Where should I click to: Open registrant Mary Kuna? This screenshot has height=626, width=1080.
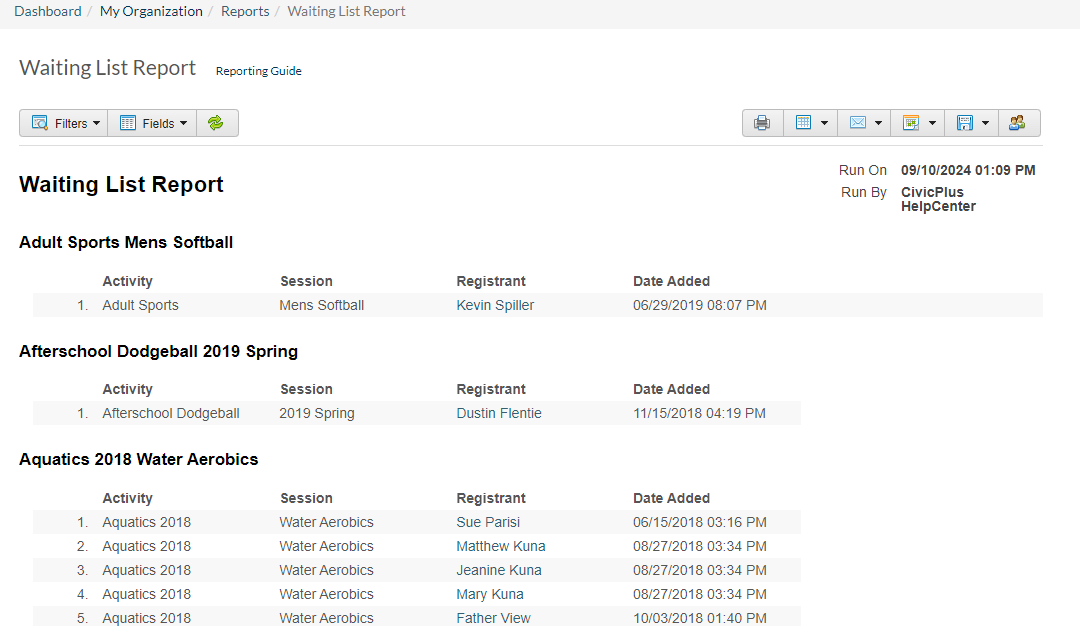[490, 594]
